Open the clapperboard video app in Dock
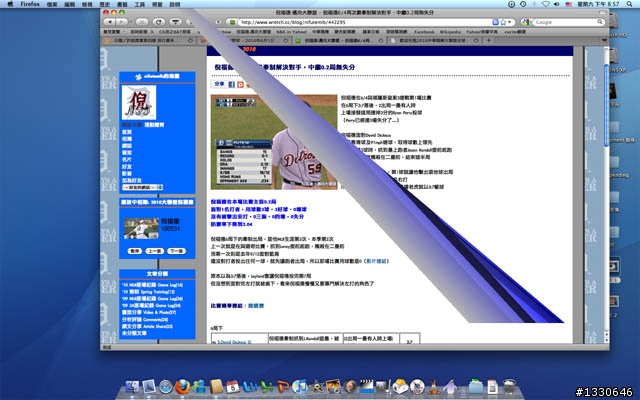The width and height of the screenshot is (640, 400). (367, 387)
